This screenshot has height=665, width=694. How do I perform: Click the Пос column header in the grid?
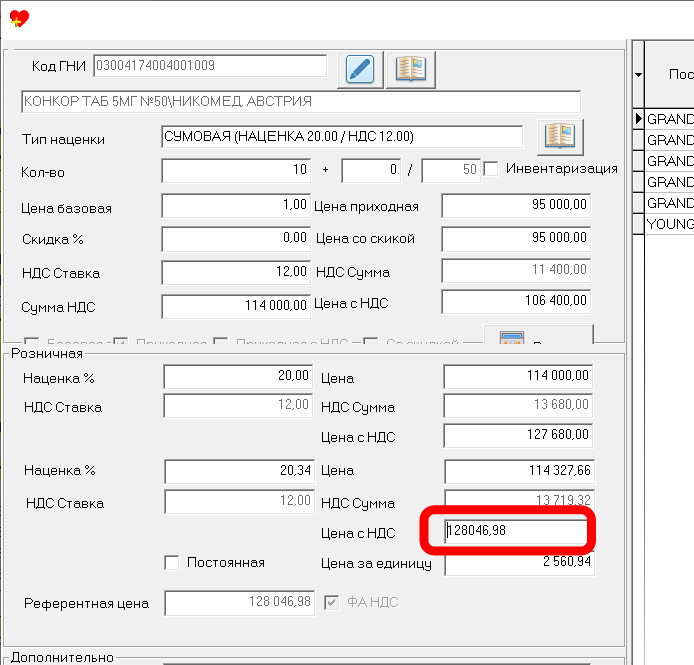669,74
